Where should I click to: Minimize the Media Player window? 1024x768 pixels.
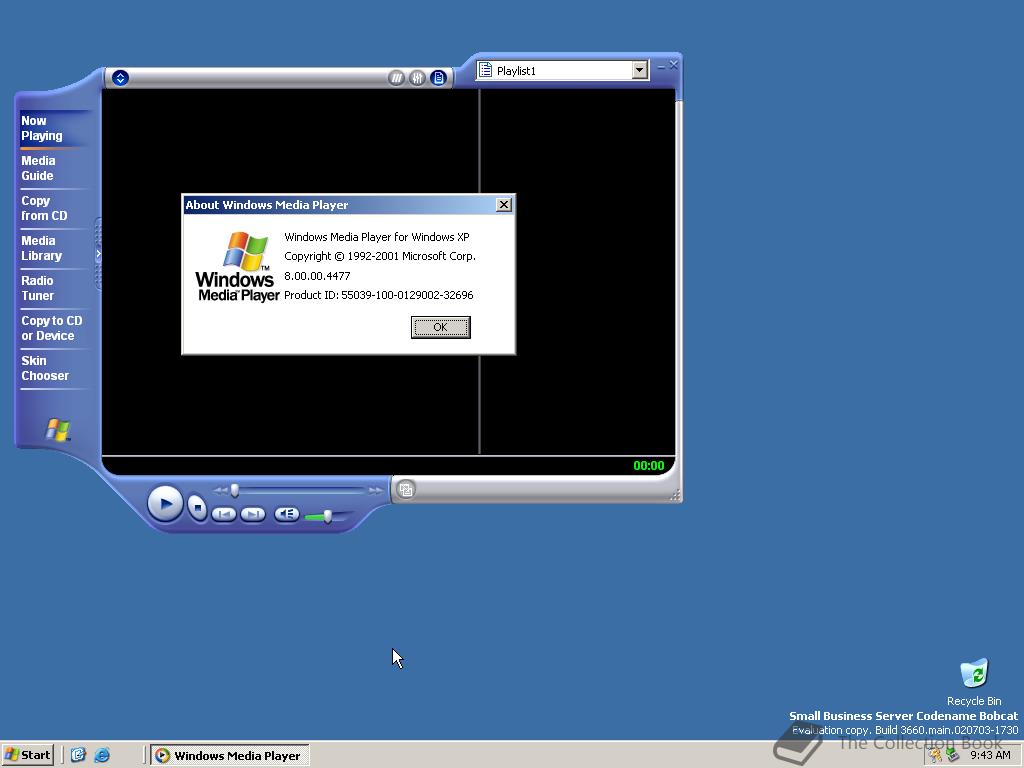click(661, 66)
